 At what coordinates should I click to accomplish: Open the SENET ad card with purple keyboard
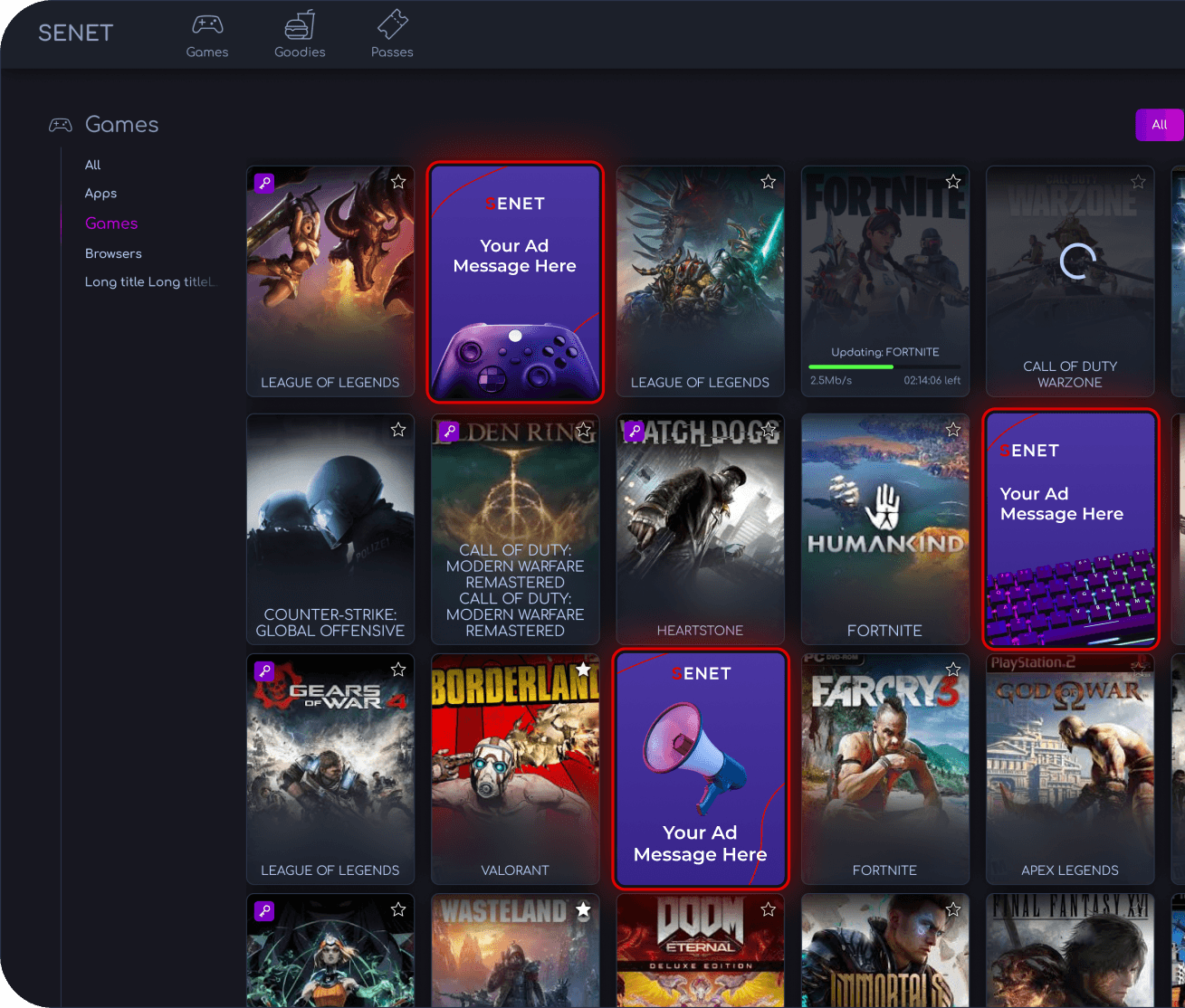1070,529
